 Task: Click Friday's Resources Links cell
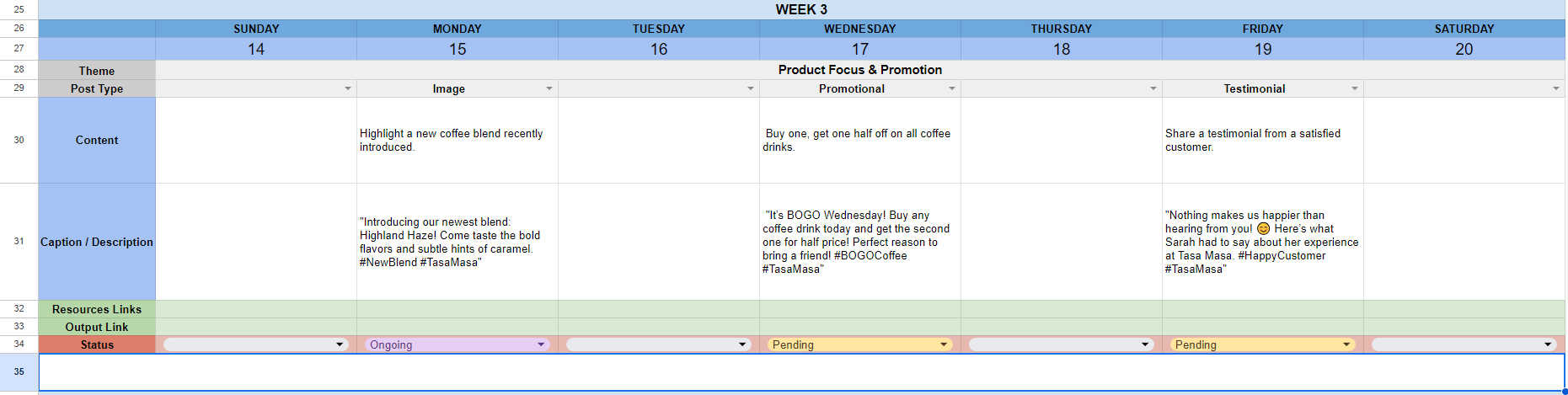point(1262,309)
